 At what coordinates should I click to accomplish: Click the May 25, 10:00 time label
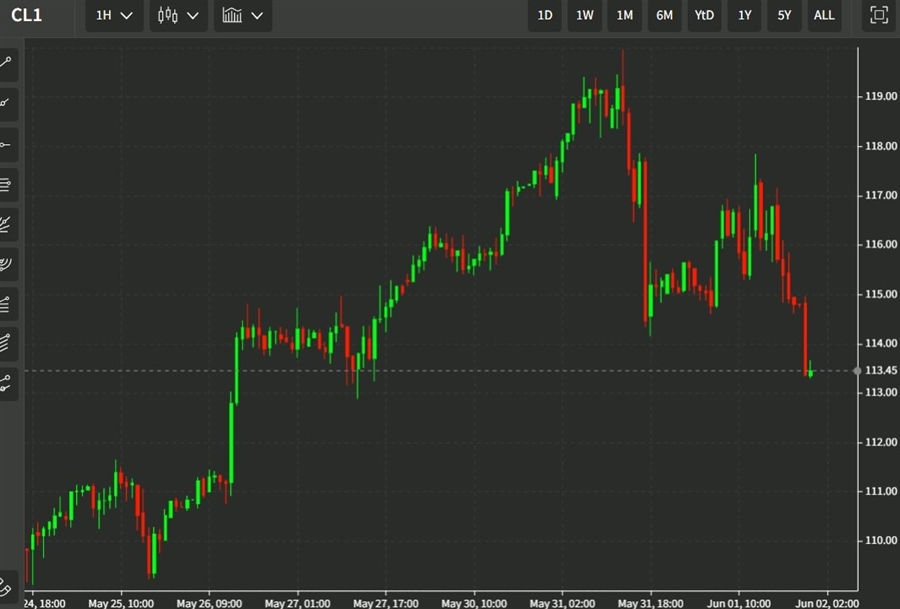point(121,603)
